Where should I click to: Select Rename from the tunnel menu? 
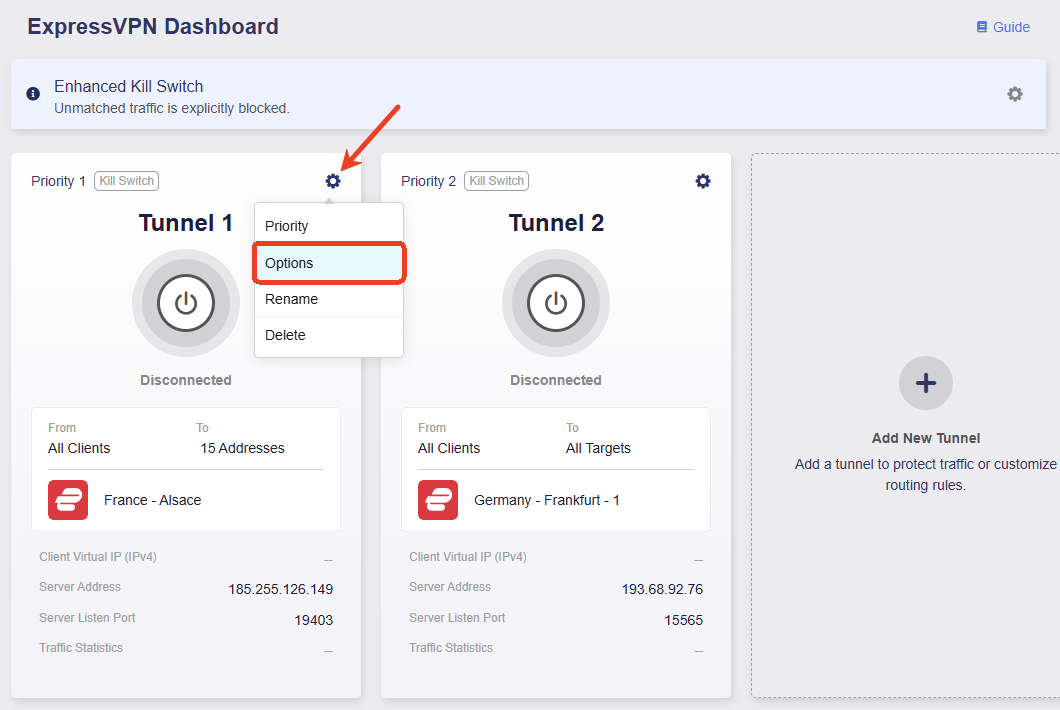[329, 299]
